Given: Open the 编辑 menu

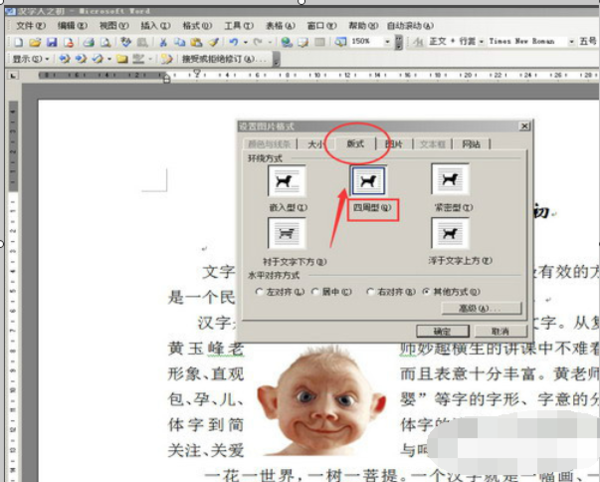Looking at the screenshot, I should 72,26.
